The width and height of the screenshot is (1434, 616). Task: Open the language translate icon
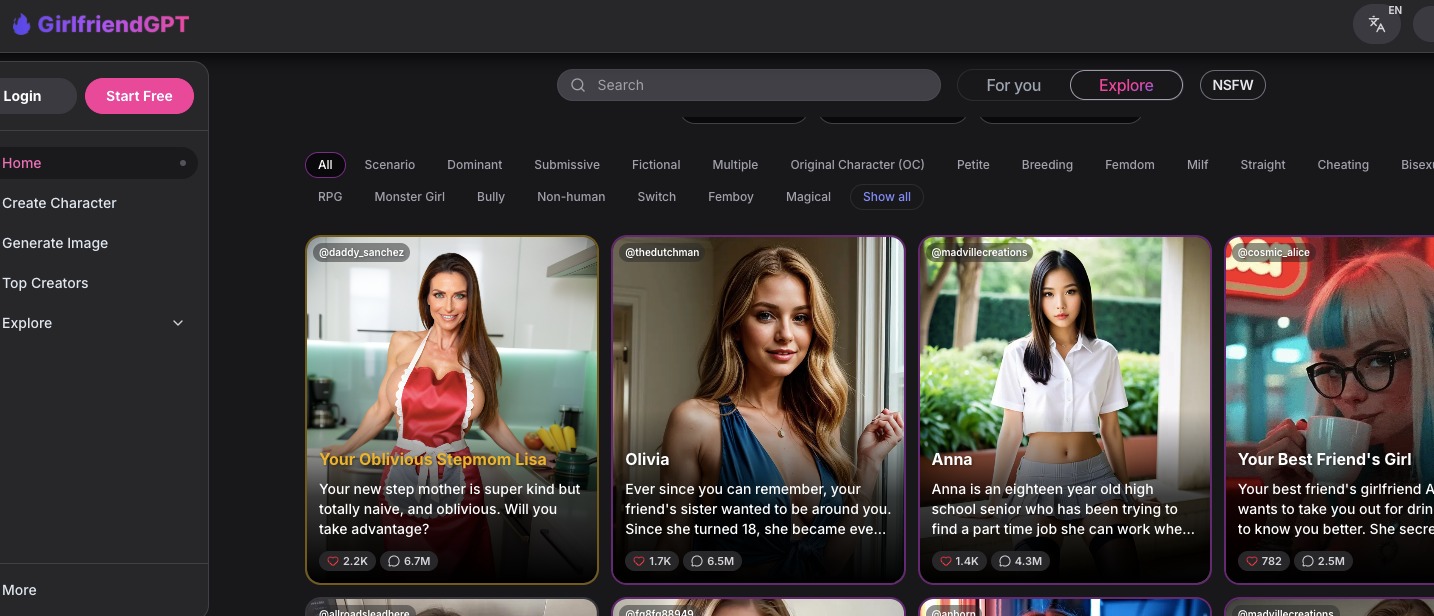1377,25
